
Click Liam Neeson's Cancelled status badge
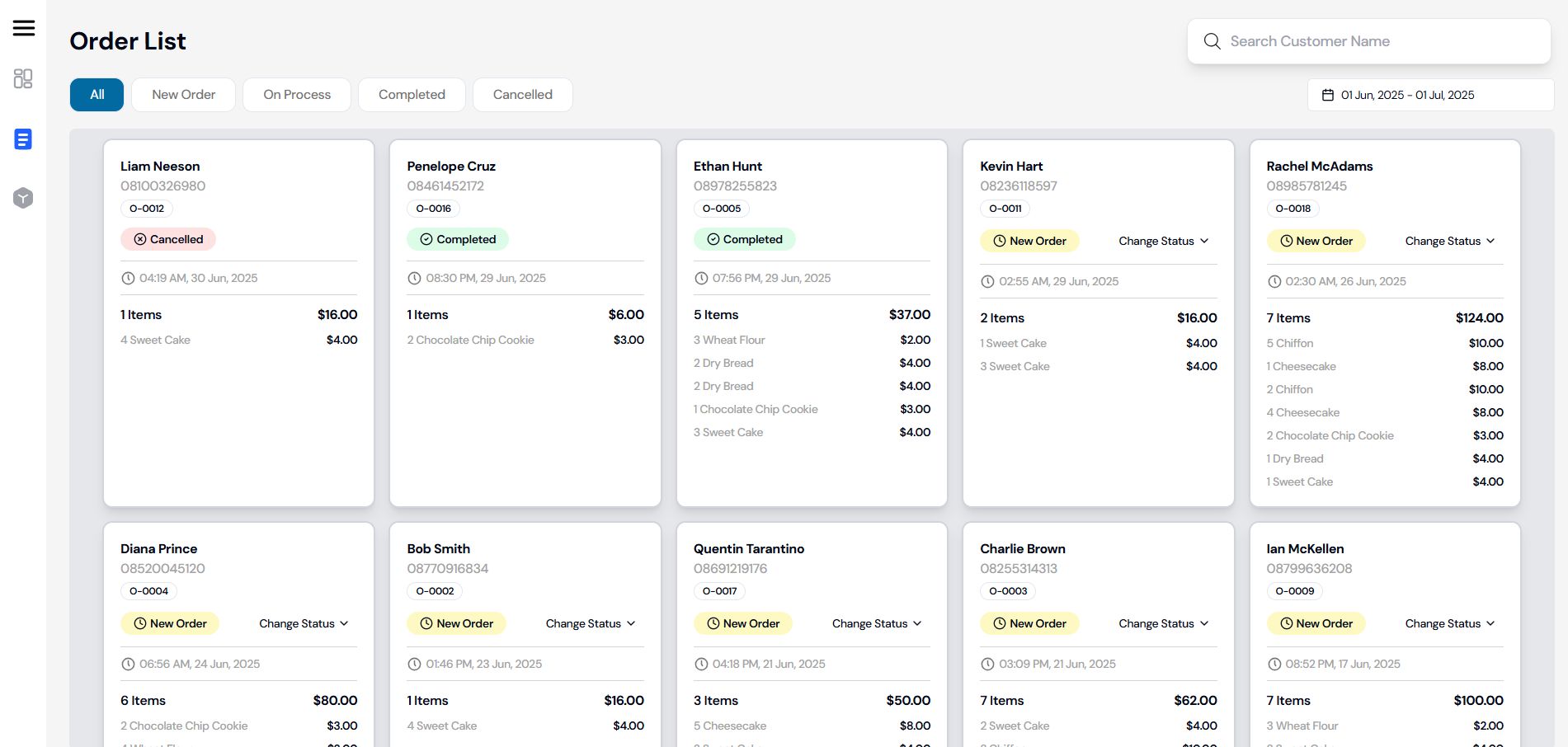coord(168,239)
